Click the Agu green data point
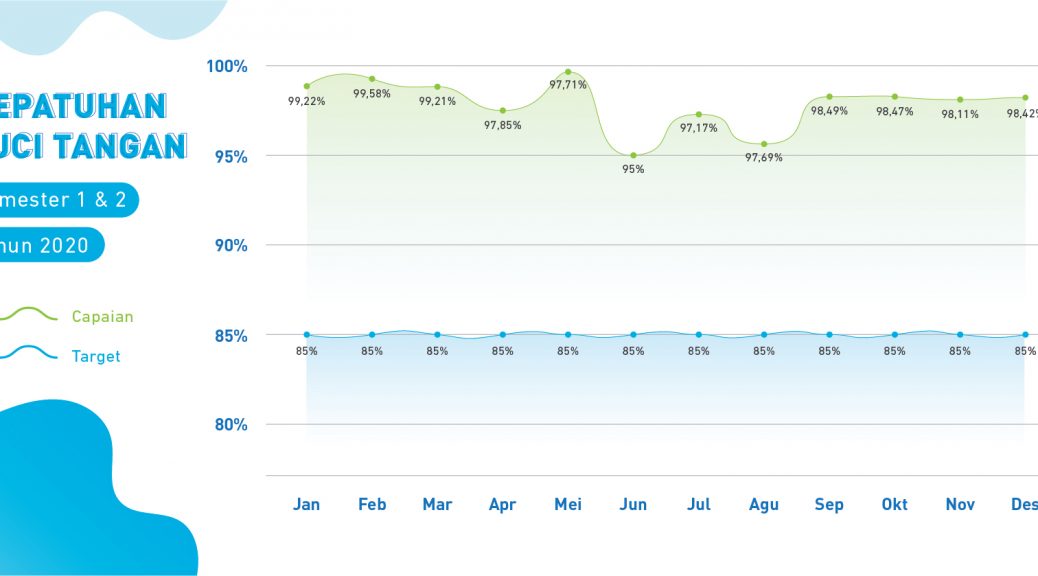Viewport: 1038px width, 576px height. click(x=764, y=144)
